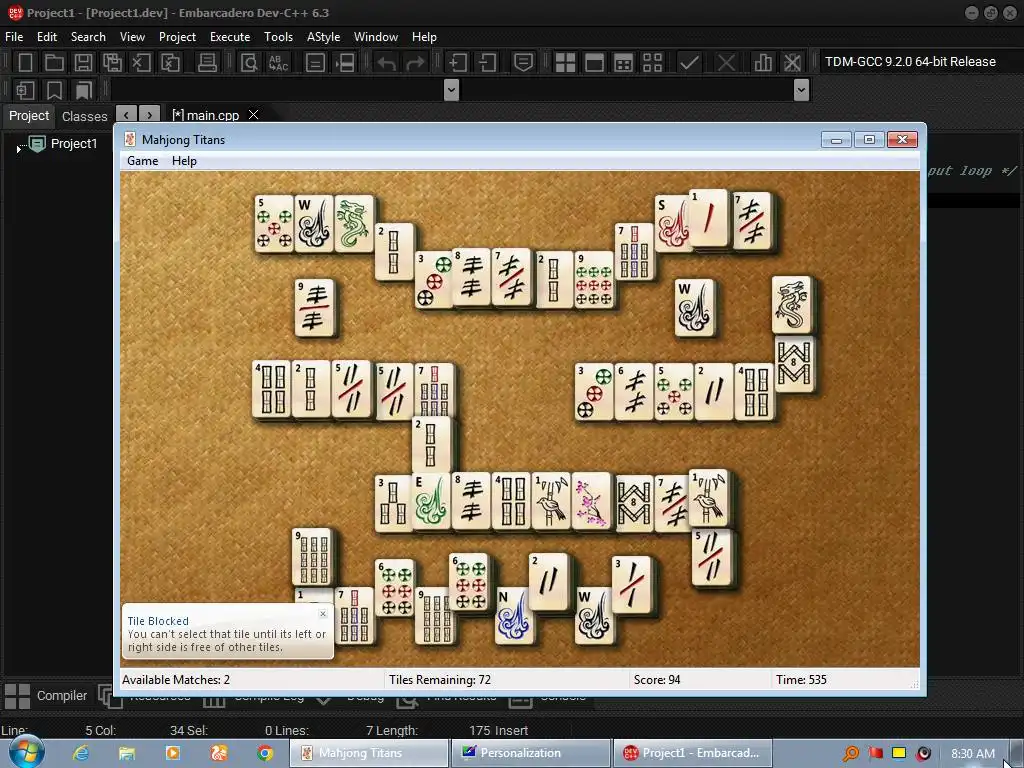Screen dimensions: 1024x768
Task: Click the Close file toolbar icon
Action: [x=141, y=63]
